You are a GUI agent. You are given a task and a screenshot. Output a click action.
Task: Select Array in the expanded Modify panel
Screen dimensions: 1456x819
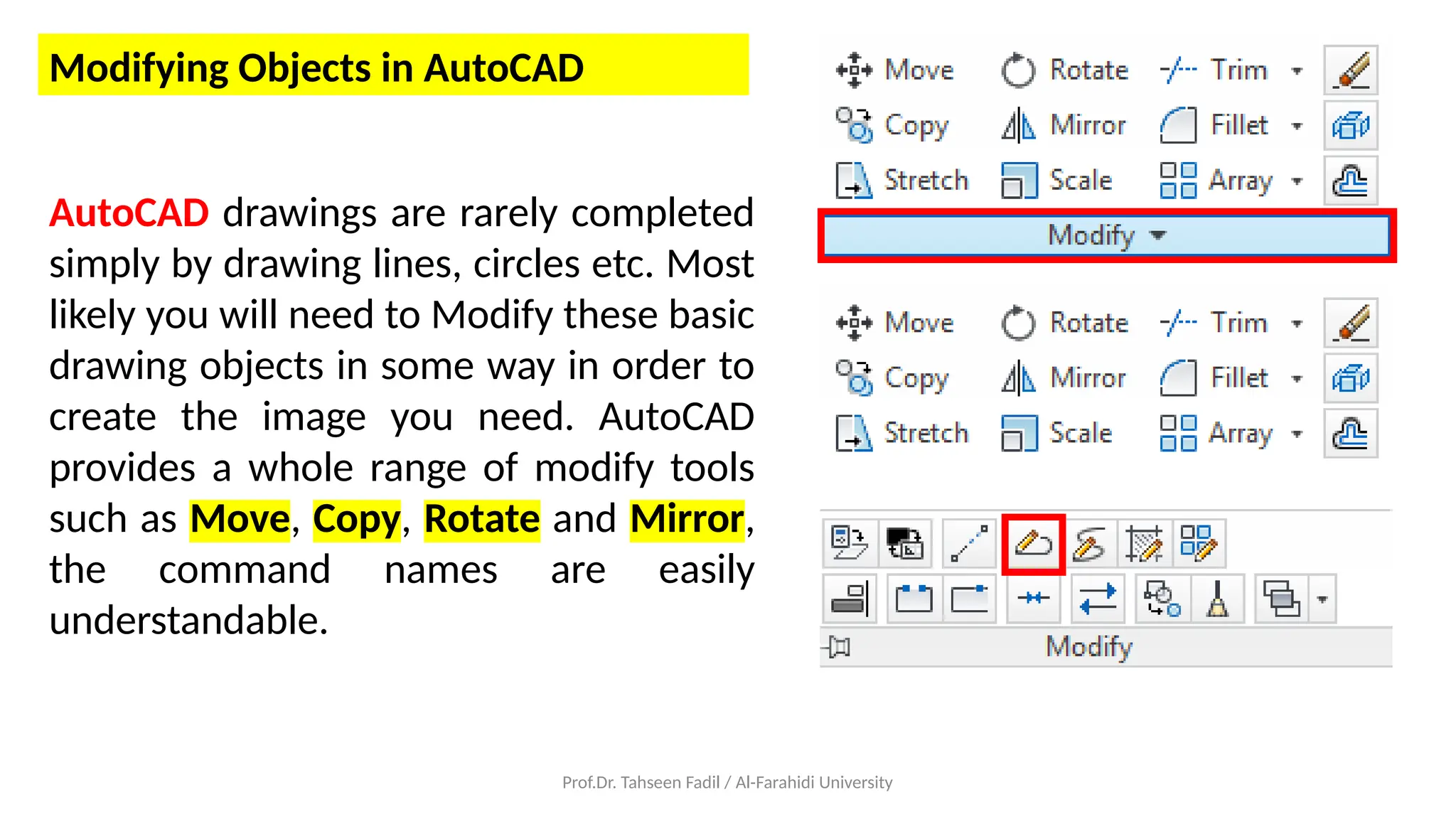pos(1216,433)
